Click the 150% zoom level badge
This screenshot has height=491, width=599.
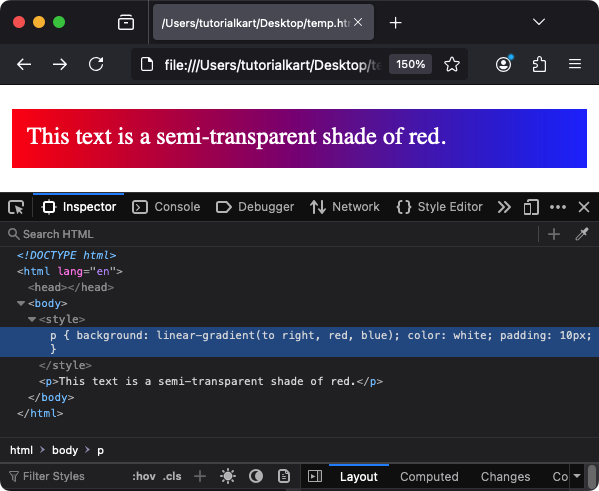tap(410, 64)
